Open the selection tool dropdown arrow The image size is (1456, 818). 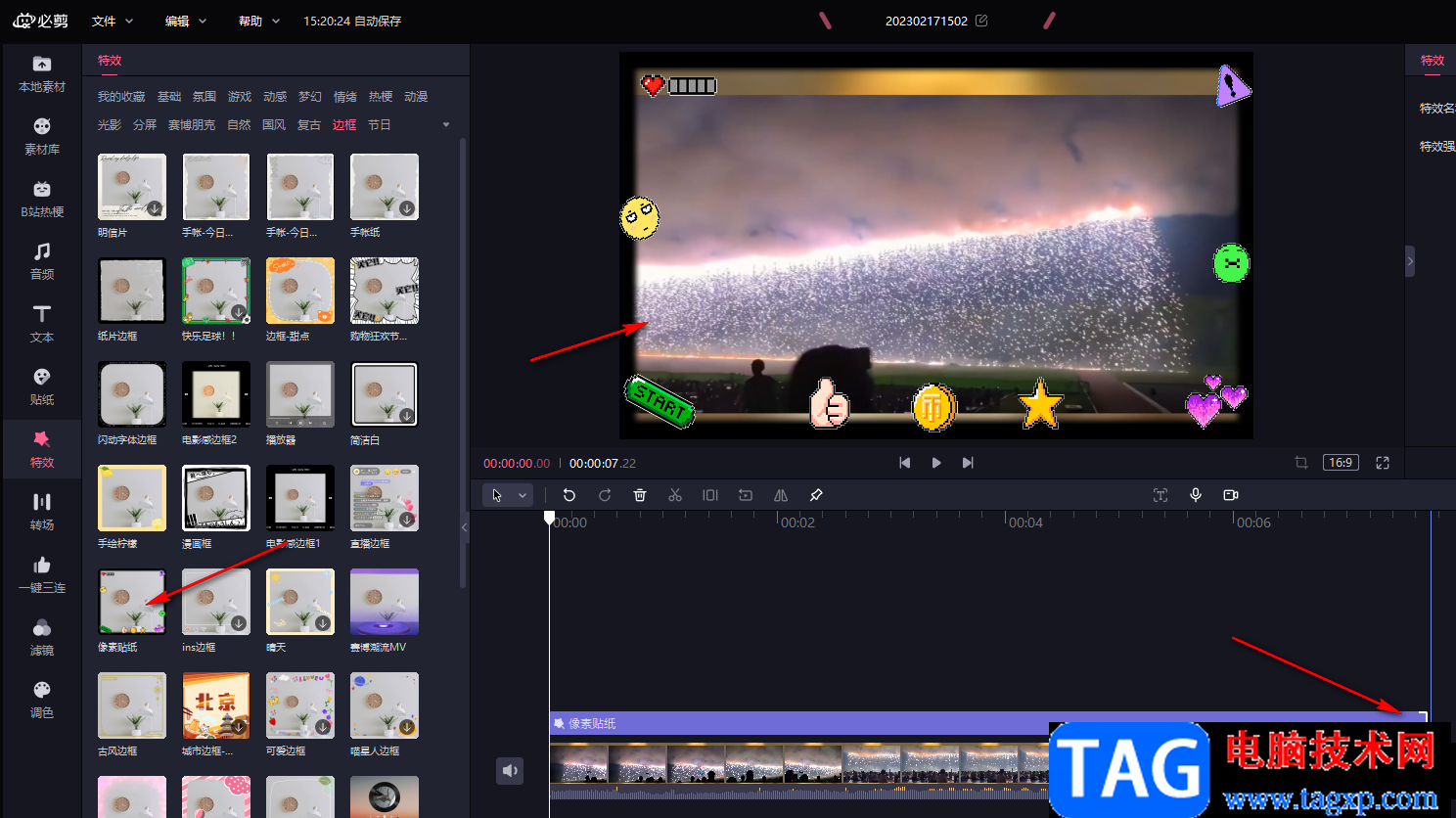(523, 495)
